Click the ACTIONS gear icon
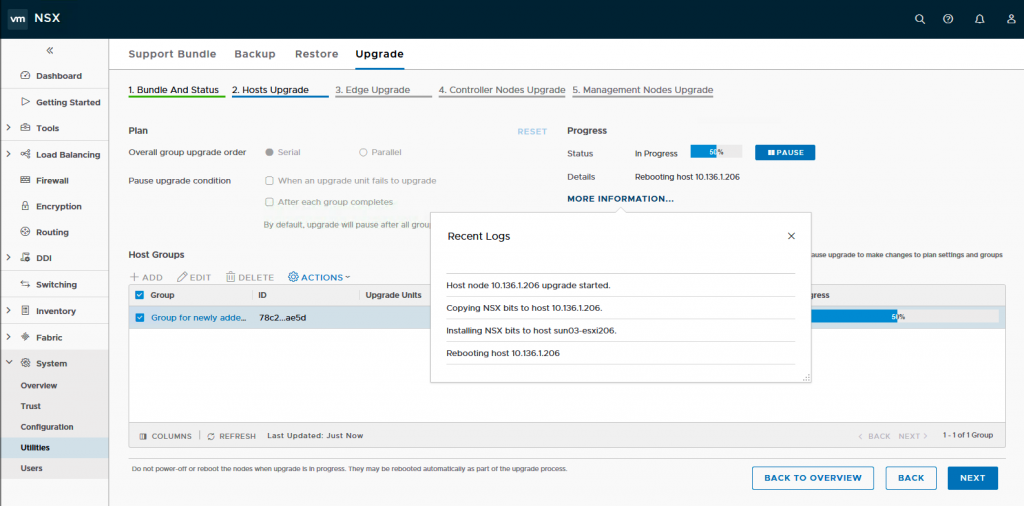Screen dimensions: 1024x506 (293, 277)
